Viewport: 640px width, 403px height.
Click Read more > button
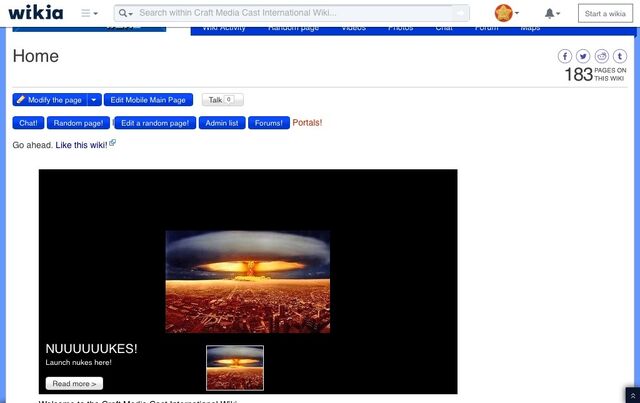pos(74,383)
